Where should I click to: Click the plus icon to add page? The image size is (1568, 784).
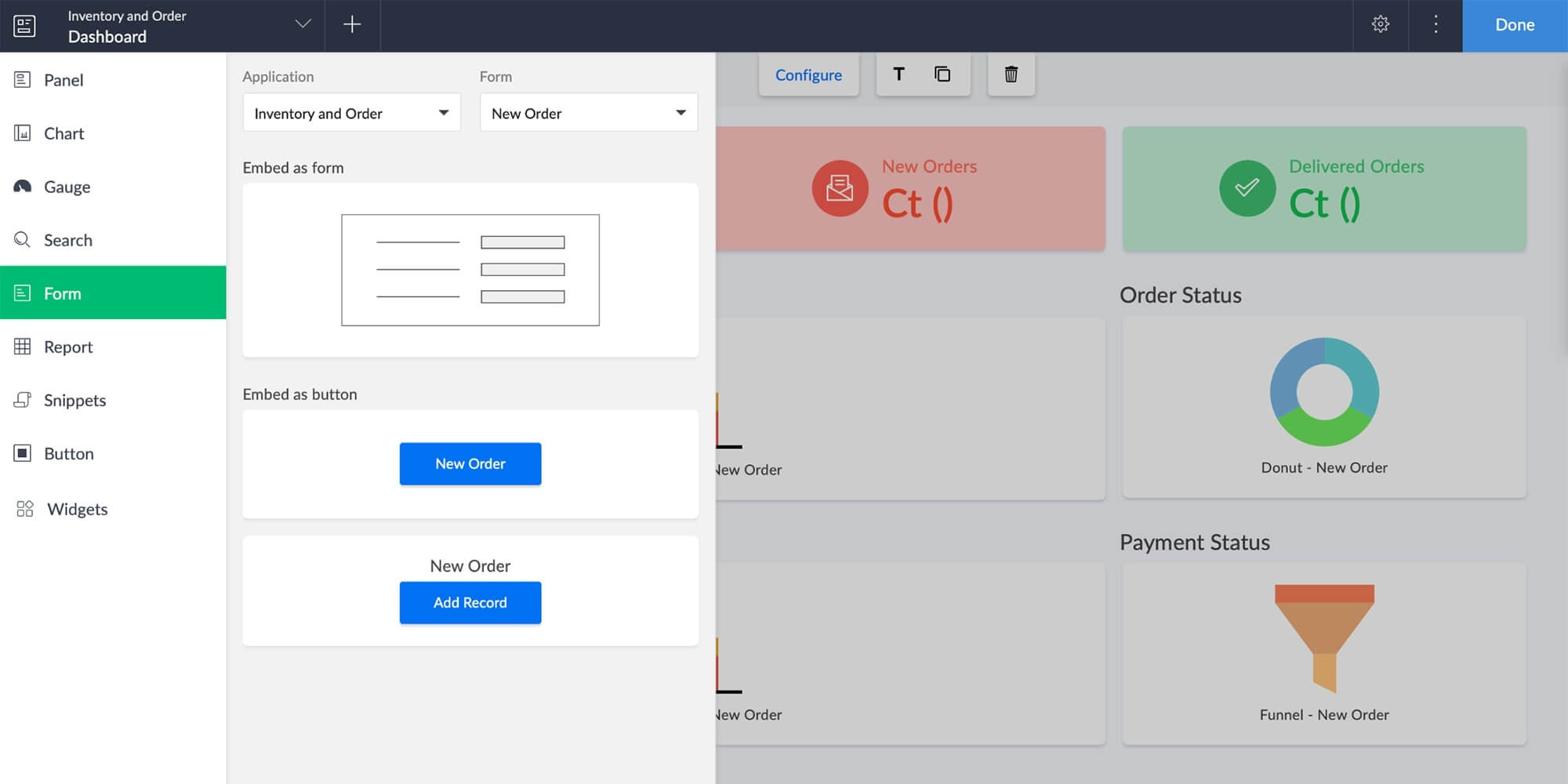coord(352,25)
